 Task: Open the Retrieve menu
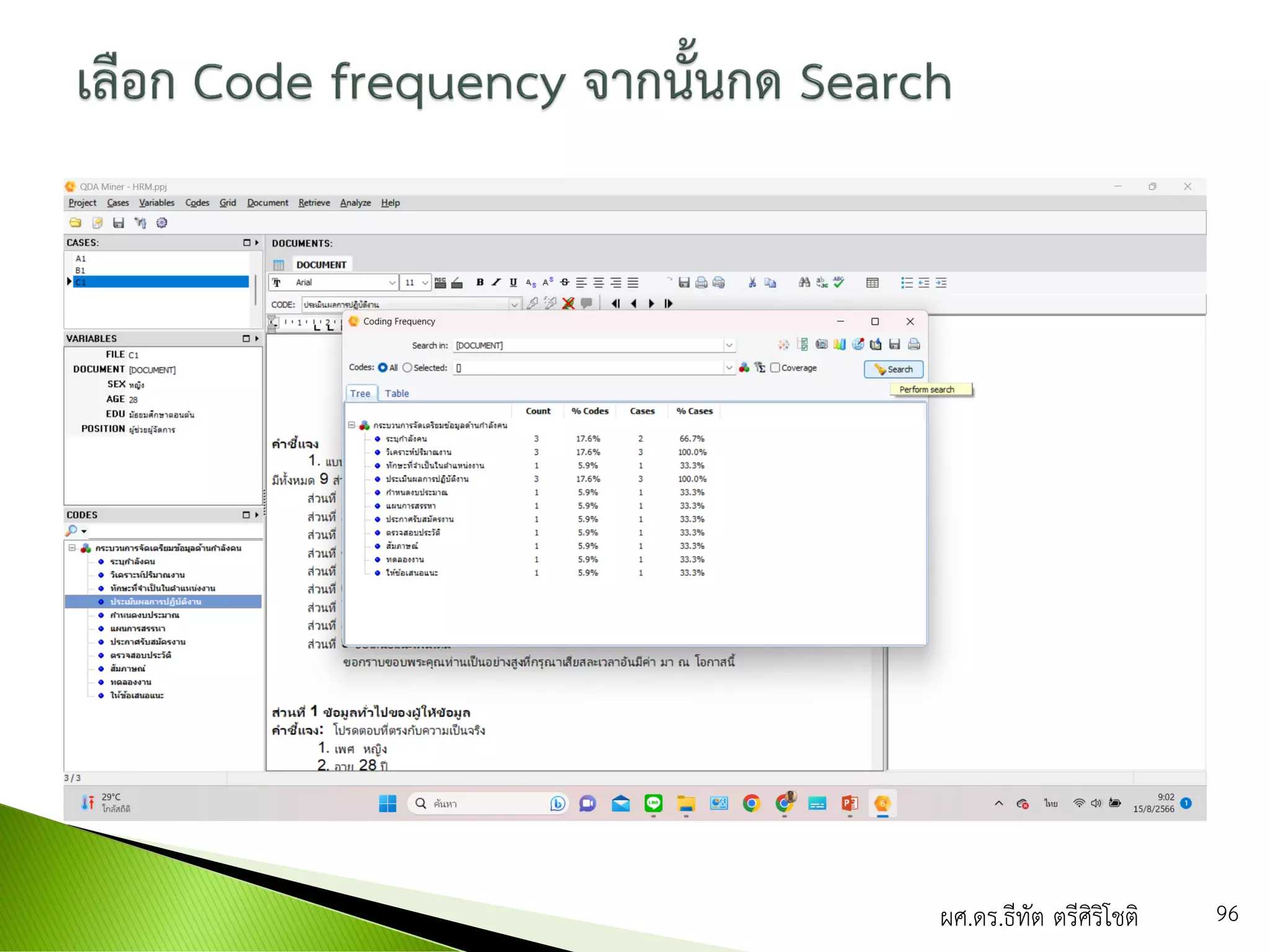[314, 203]
